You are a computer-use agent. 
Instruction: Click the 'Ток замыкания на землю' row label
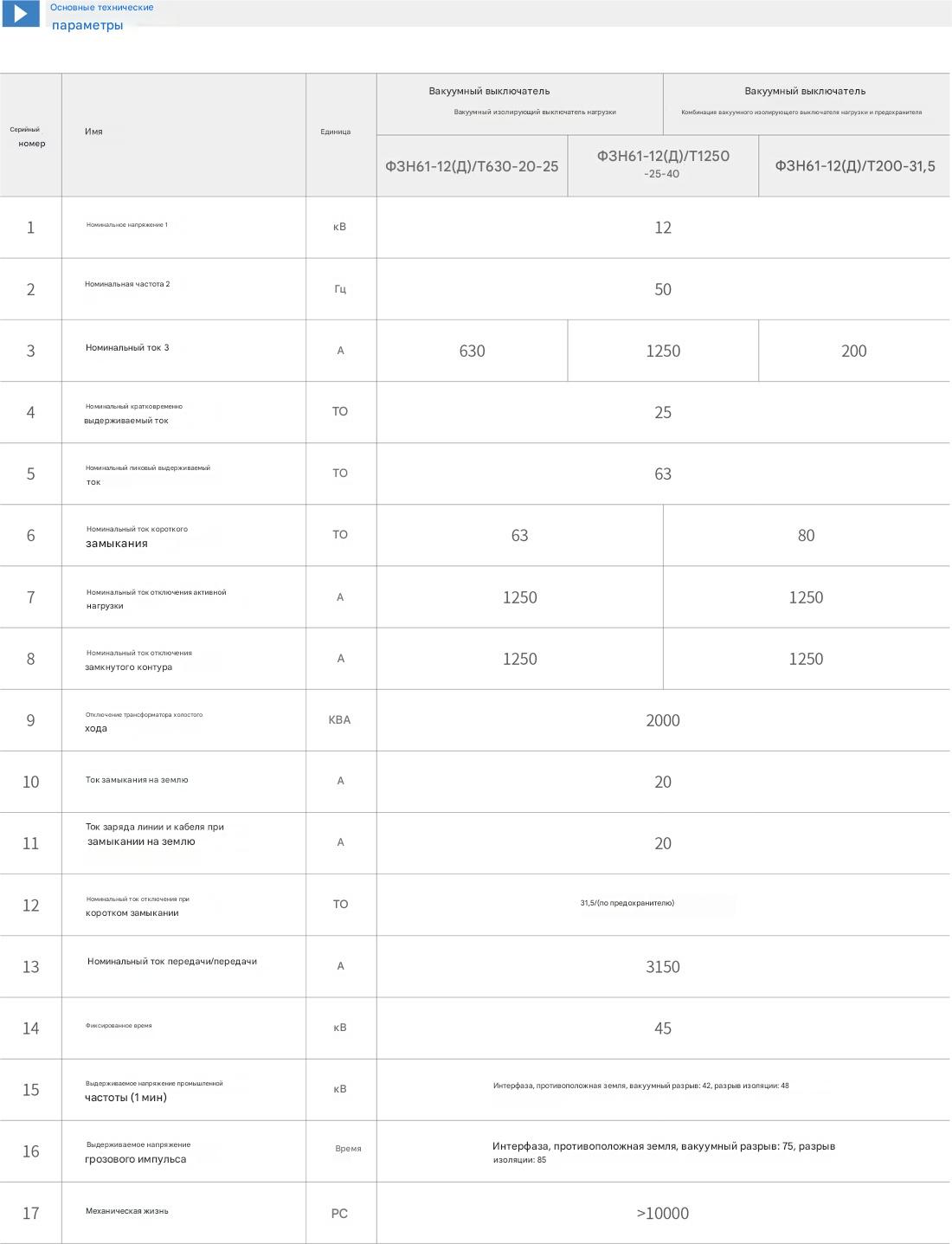pos(137,780)
